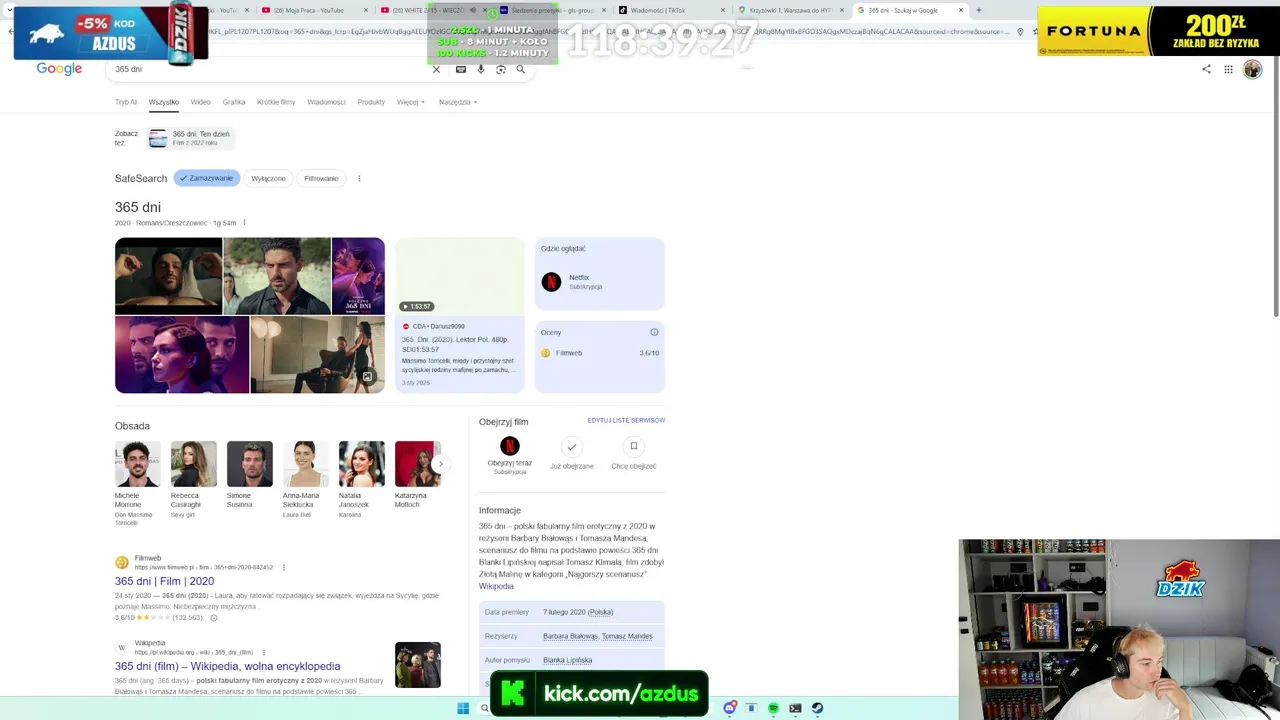1280x720 pixels.
Task: Open Simone Susinna cast photo
Action: [249, 464]
